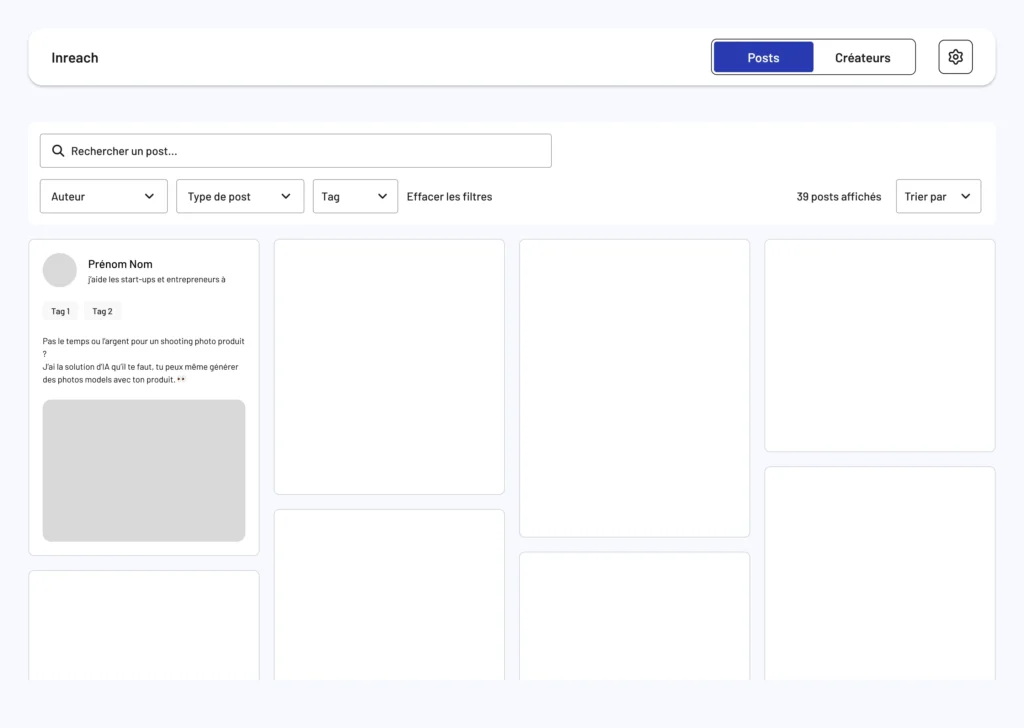Click the Prénom Nom profile avatar
The width and height of the screenshot is (1024, 728).
(x=60, y=270)
